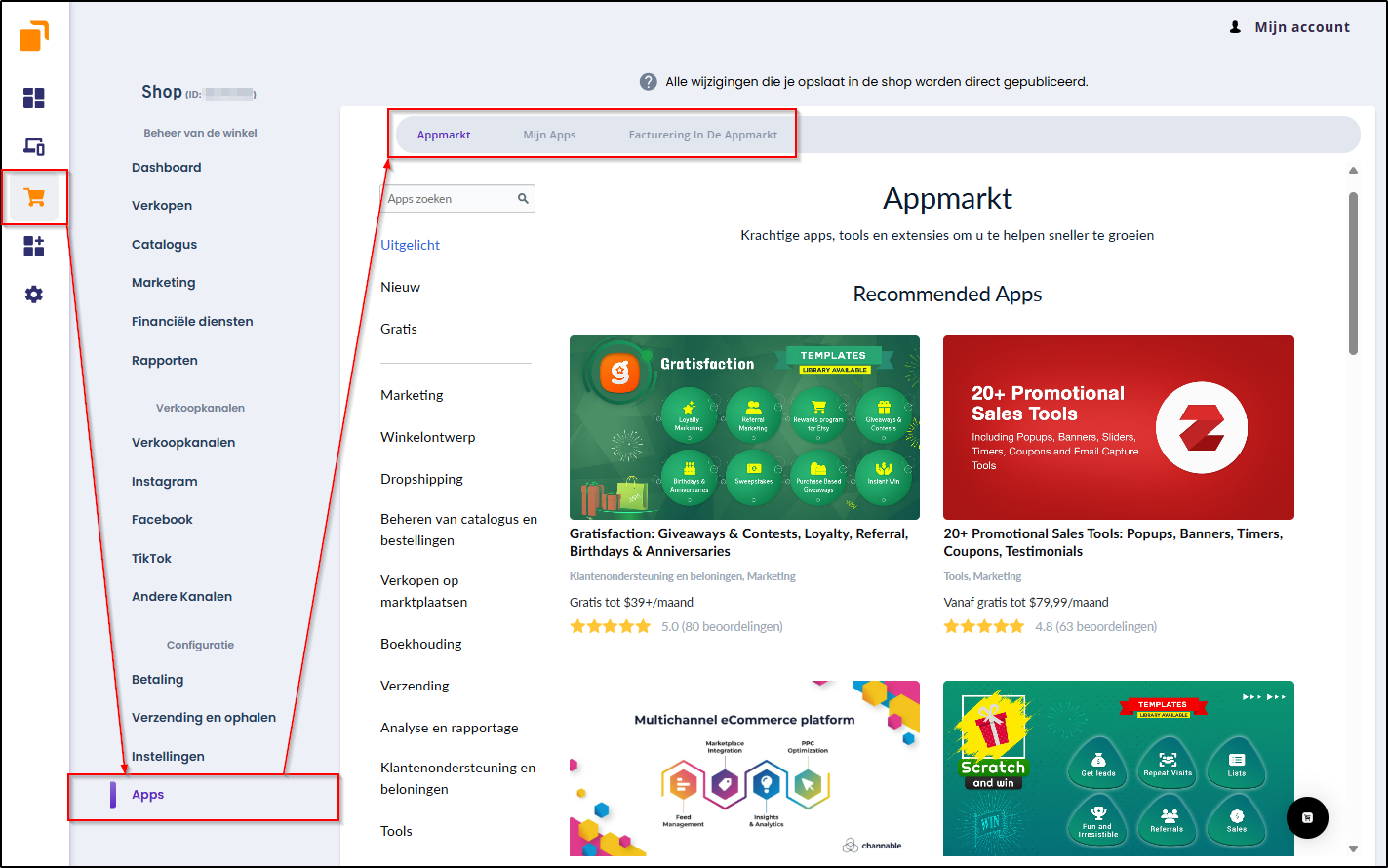Click the add-apps grid plus icon
Image resolution: width=1388 pixels, height=868 pixels.
point(34,246)
